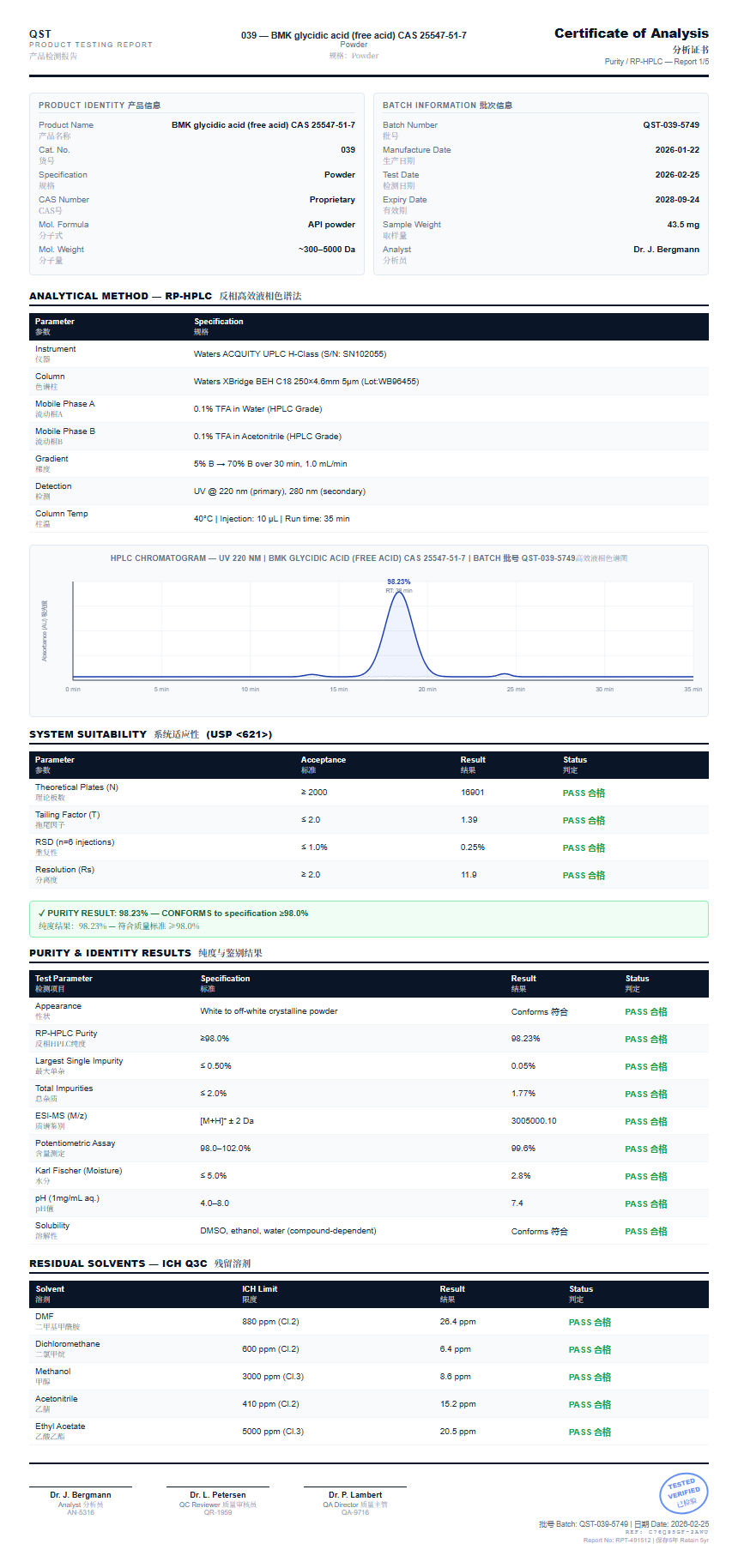Click green "PURITY RESULT: 98.23% — CONFORMS" banner
This screenshot has height=1568, width=738.
click(x=369, y=919)
